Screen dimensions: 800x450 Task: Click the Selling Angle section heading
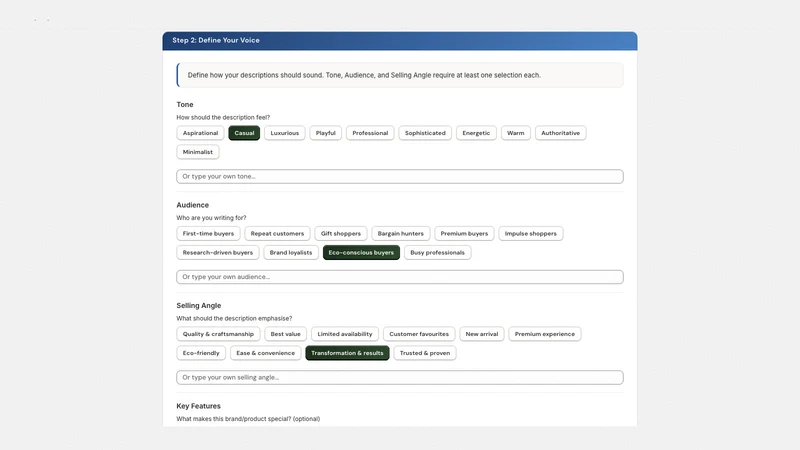coord(198,305)
